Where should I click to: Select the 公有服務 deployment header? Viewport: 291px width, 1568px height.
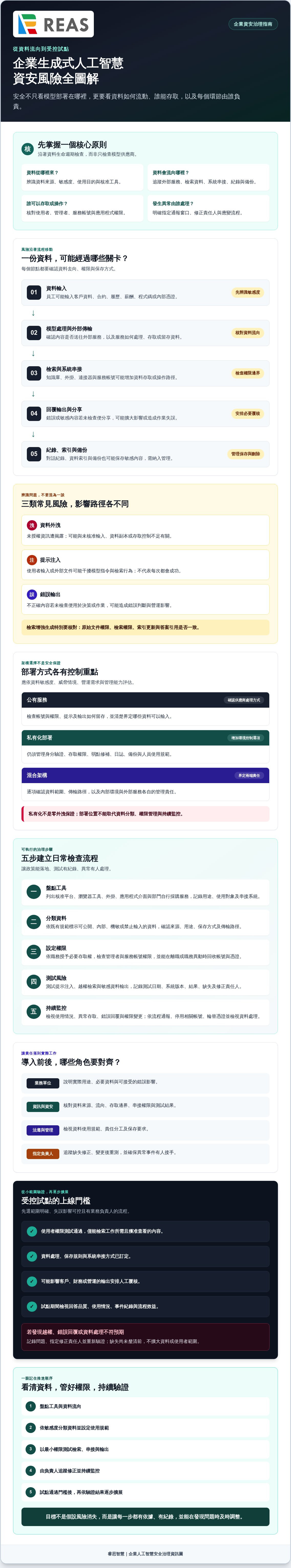(x=145, y=700)
